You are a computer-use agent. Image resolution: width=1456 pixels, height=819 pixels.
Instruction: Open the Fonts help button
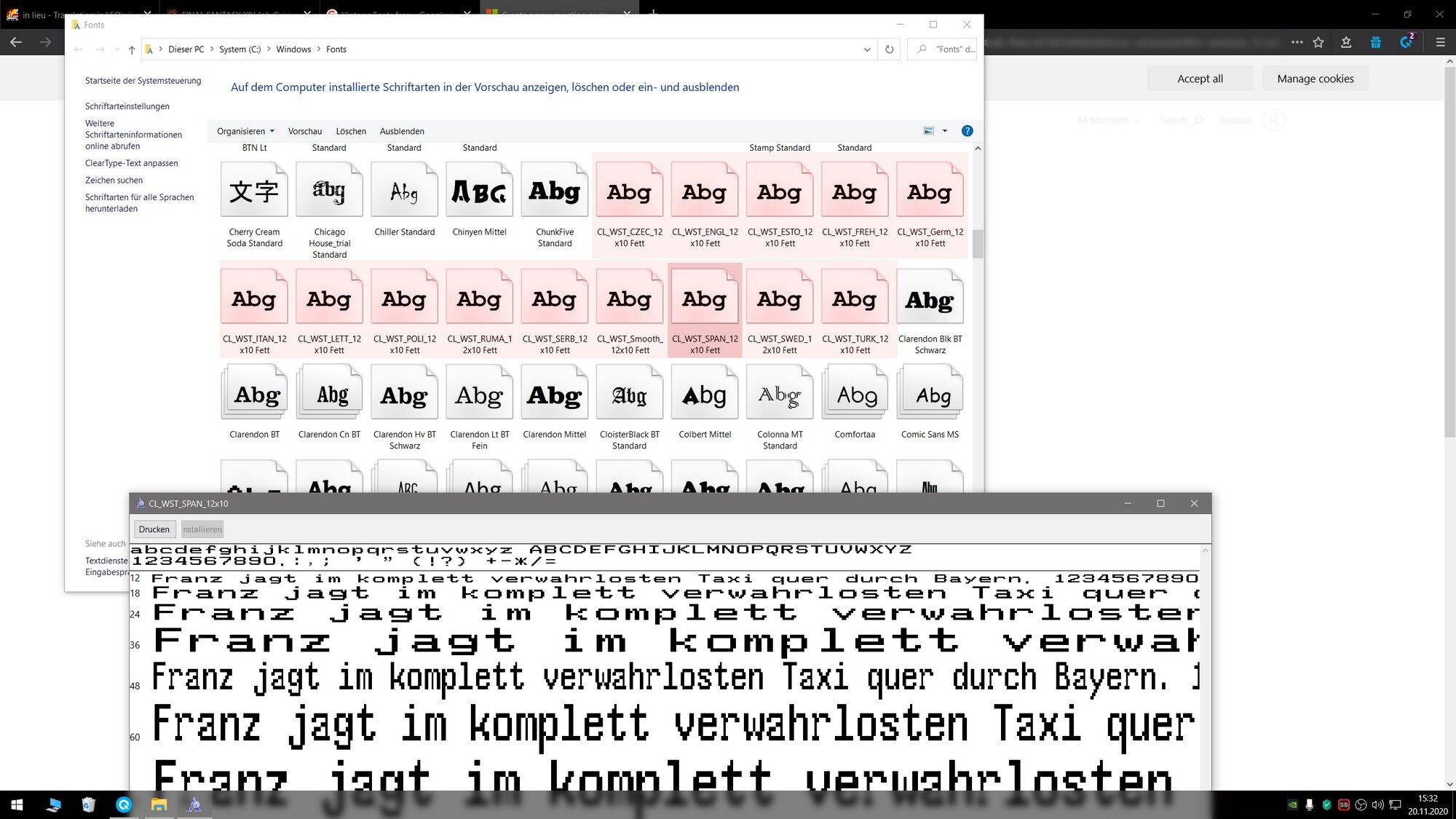(967, 131)
